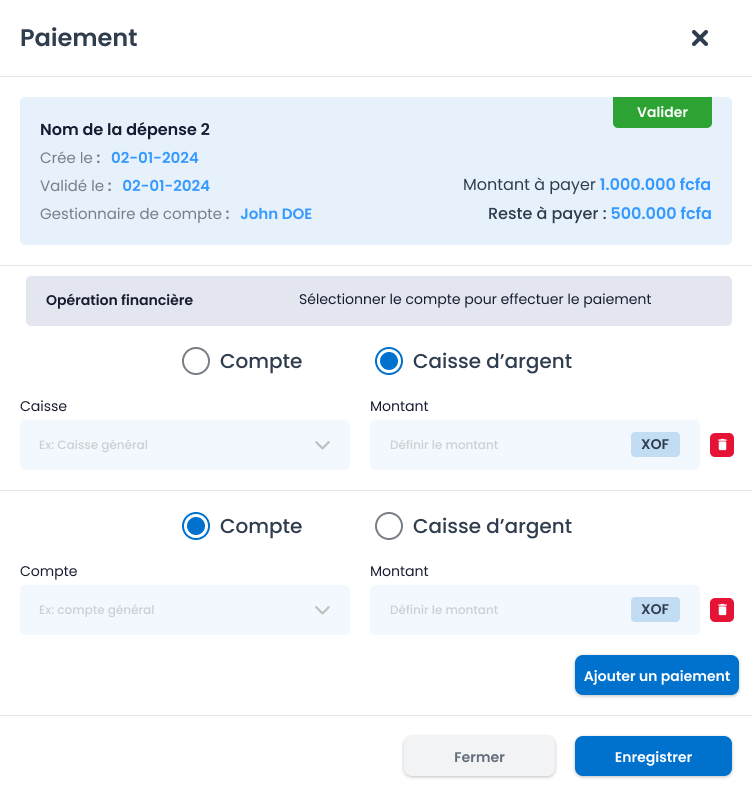Delete the first payment row via the trash icon
Viewport: 752px width, 796px height.
[x=722, y=445]
